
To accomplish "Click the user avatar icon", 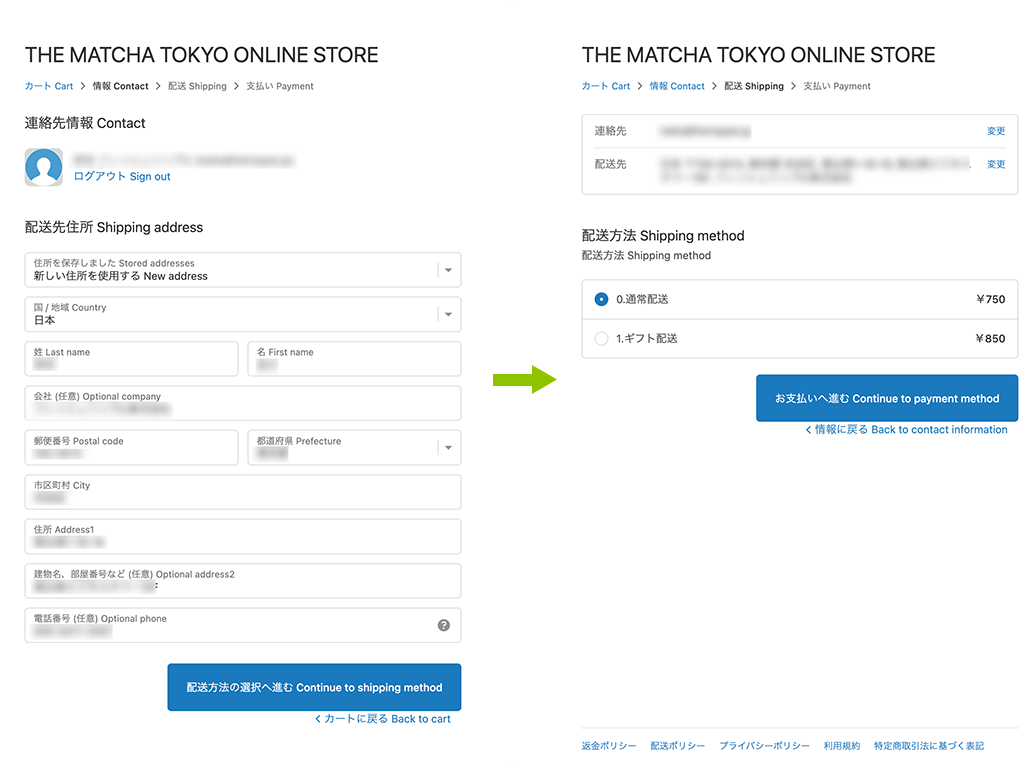I will pyautogui.click(x=44, y=167).
